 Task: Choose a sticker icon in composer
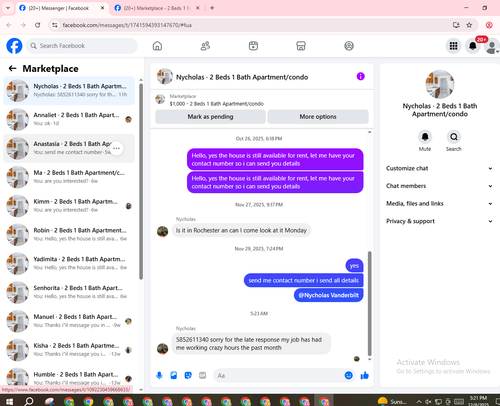coord(188,376)
